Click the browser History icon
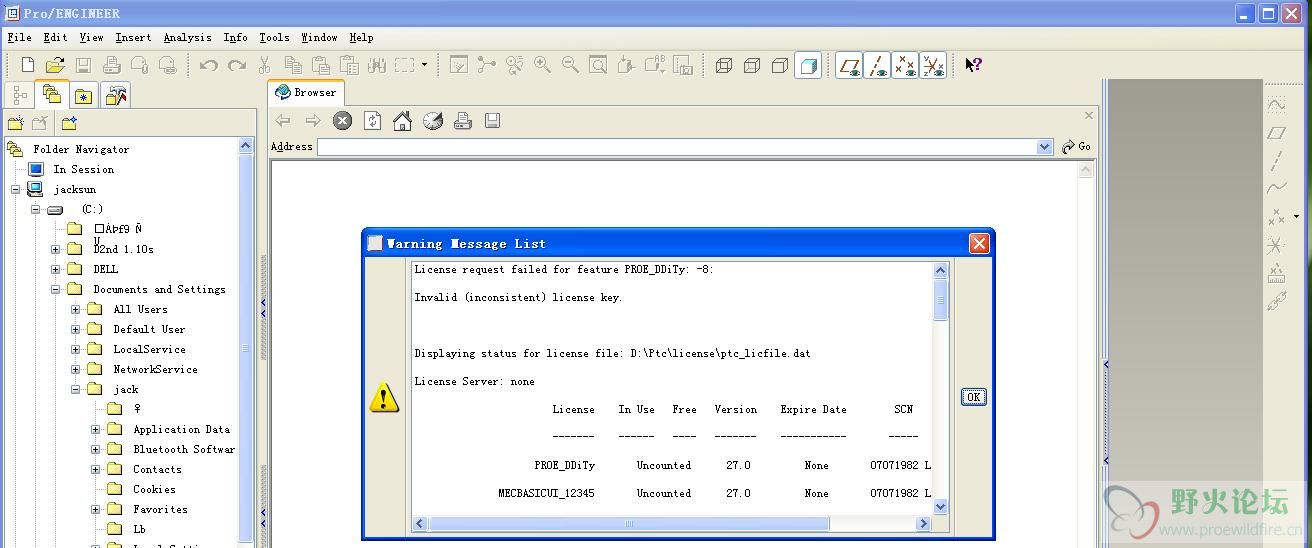The width and height of the screenshot is (1312, 548). point(432,121)
